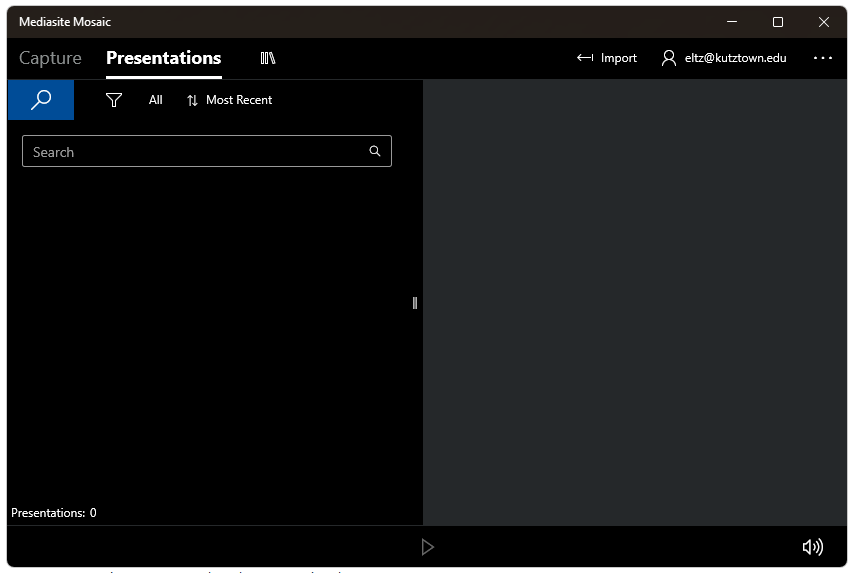Screen dimensions: 853x573
Task: Switch to the Capture tab
Action: pos(50,58)
